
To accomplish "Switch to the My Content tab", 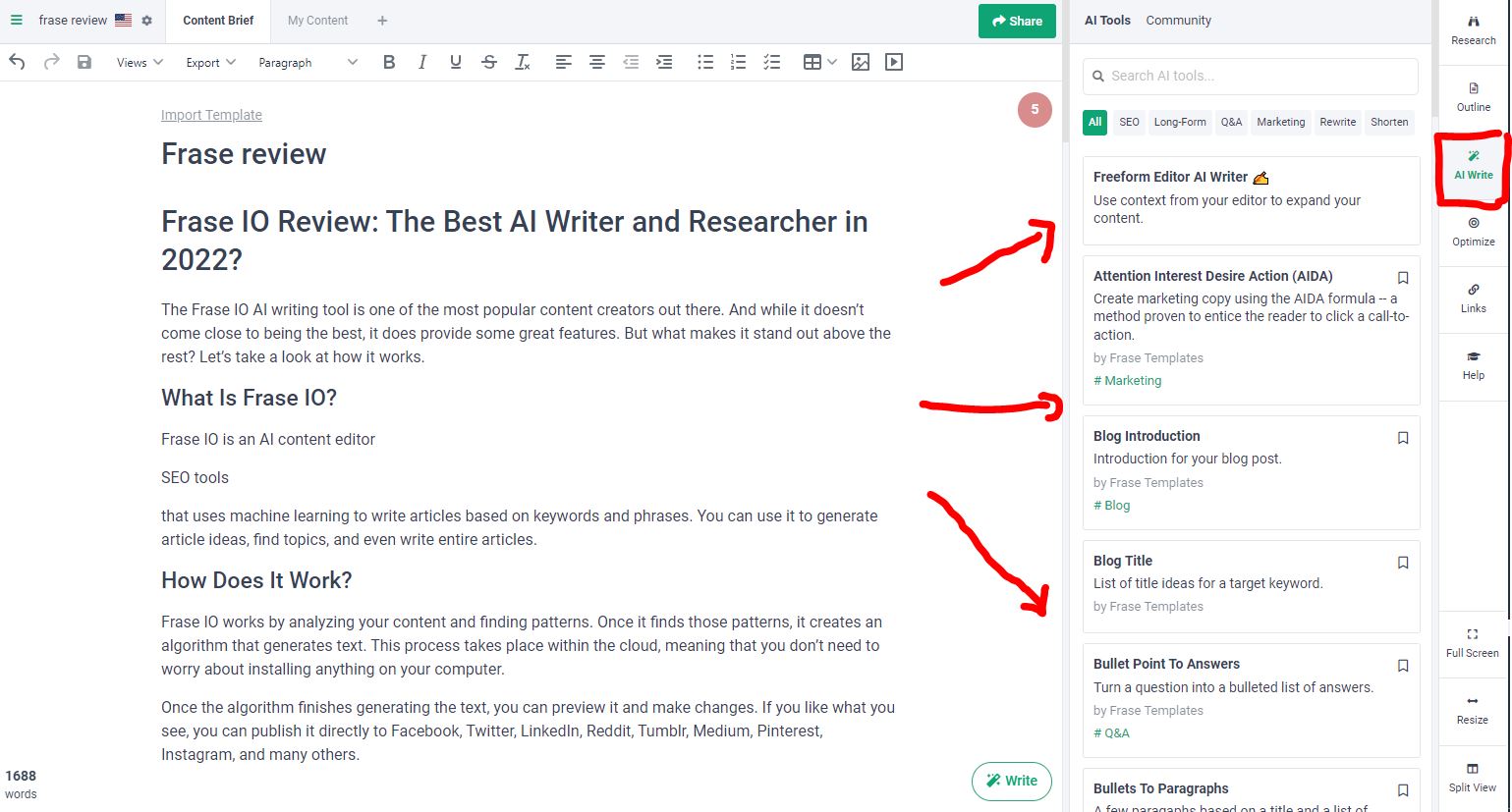I will 318,21.
